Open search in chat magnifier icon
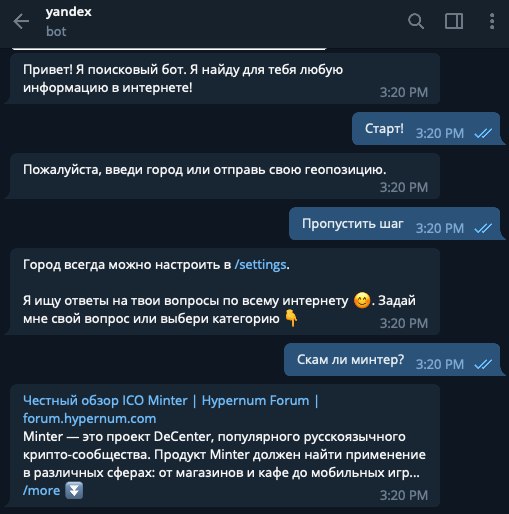This screenshot has height=514, width=509. click(x=416, y=21)
